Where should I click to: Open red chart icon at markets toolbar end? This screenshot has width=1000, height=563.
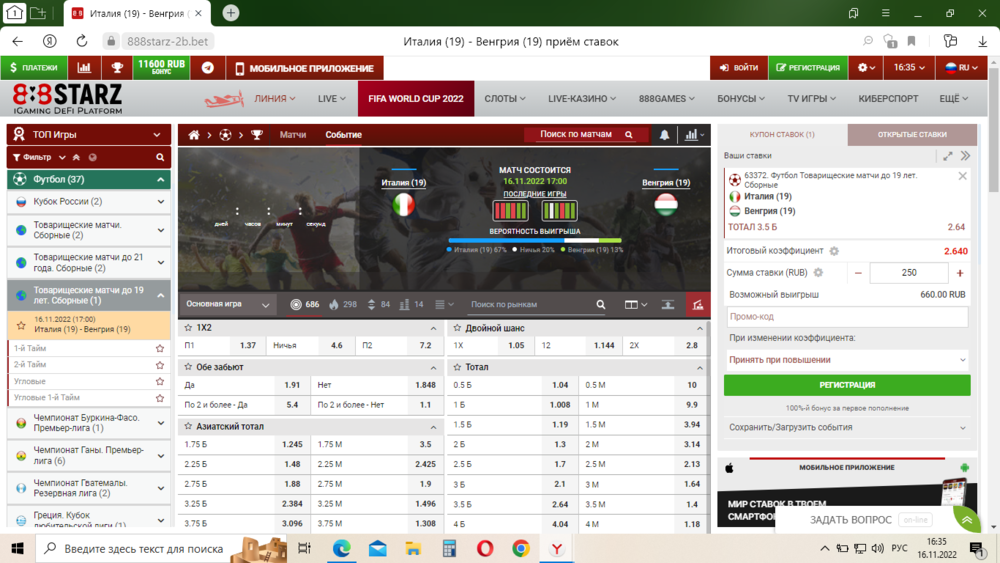tap(698, 305)
